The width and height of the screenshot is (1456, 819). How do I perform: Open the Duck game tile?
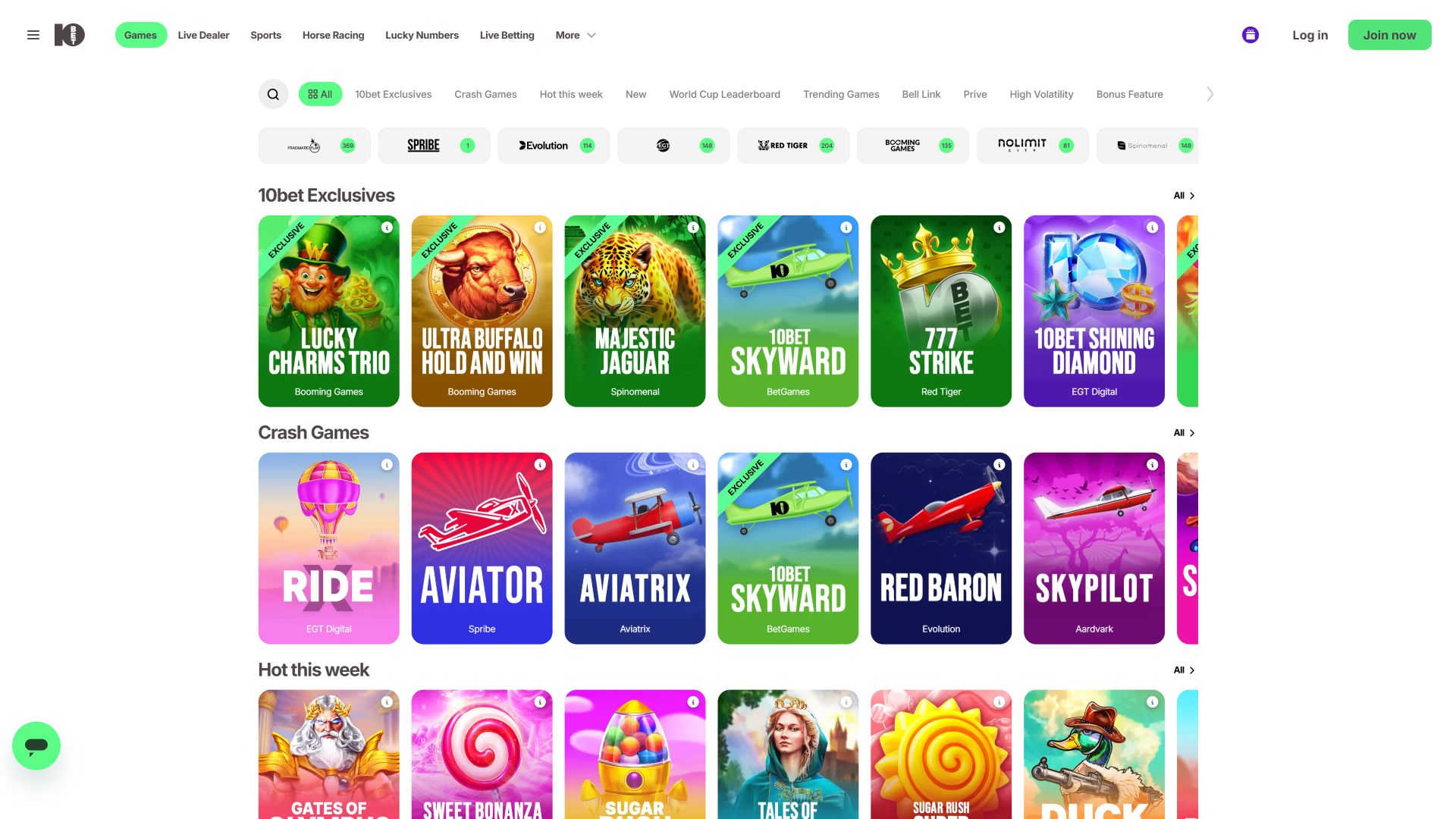[x=1094, y=754]
